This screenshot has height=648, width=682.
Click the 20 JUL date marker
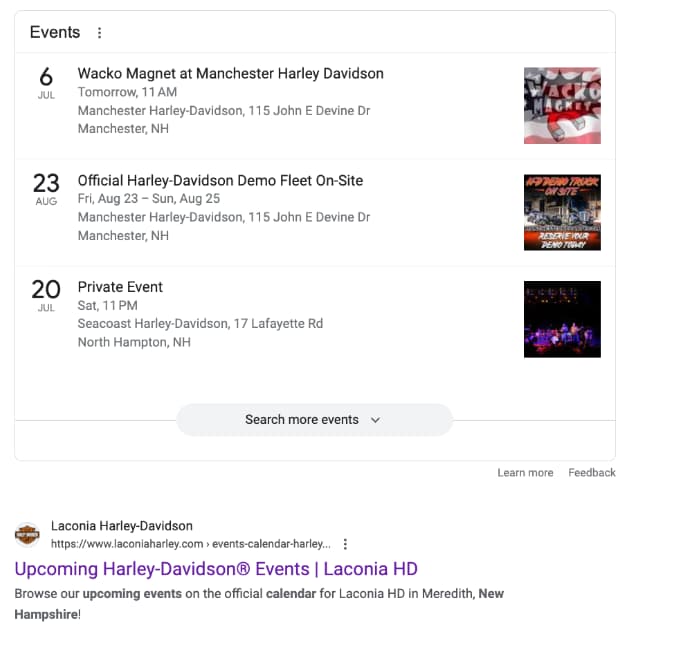pos(46,296)
